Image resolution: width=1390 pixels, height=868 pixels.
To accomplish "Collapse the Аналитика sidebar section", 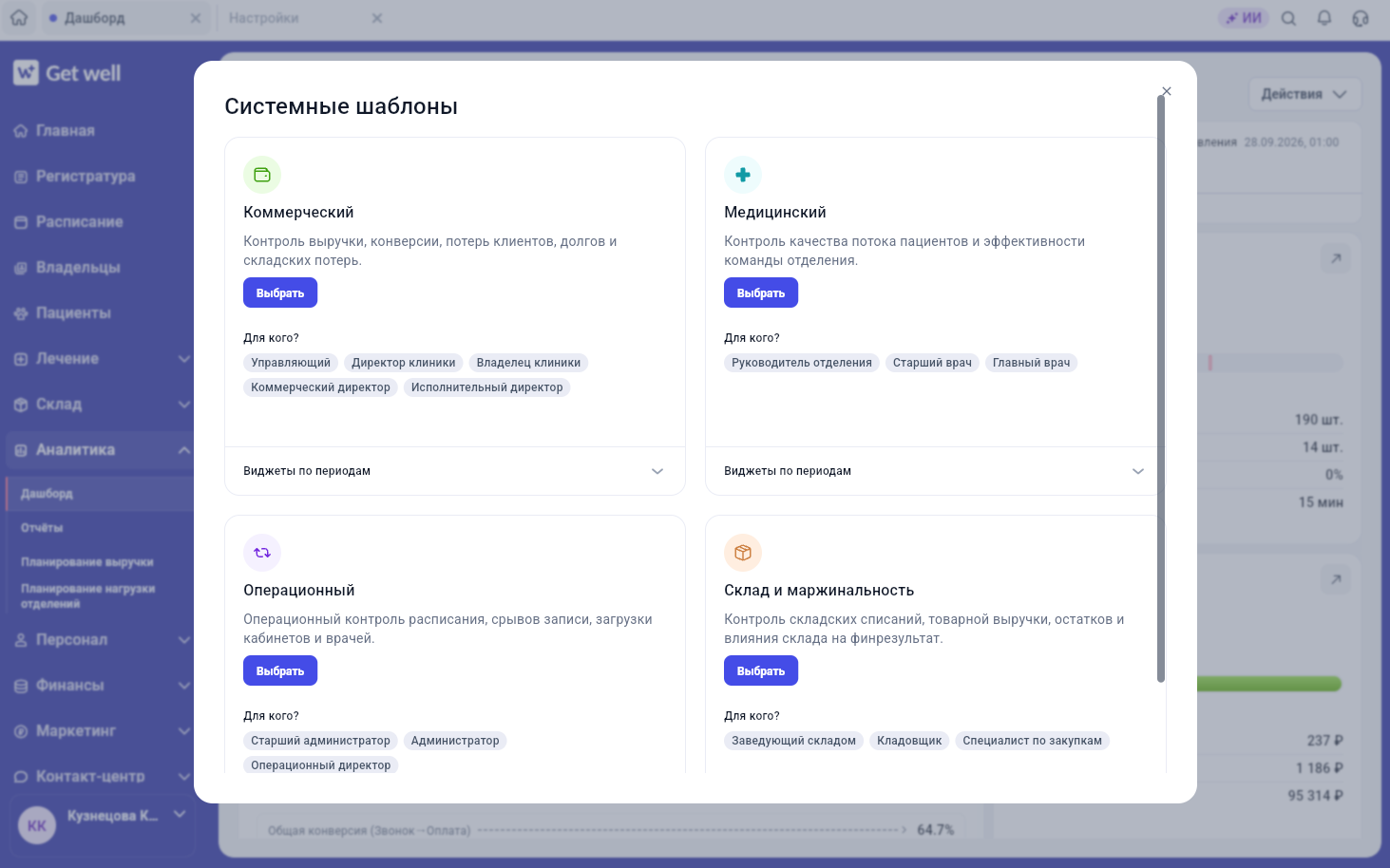I will (184, 450).
